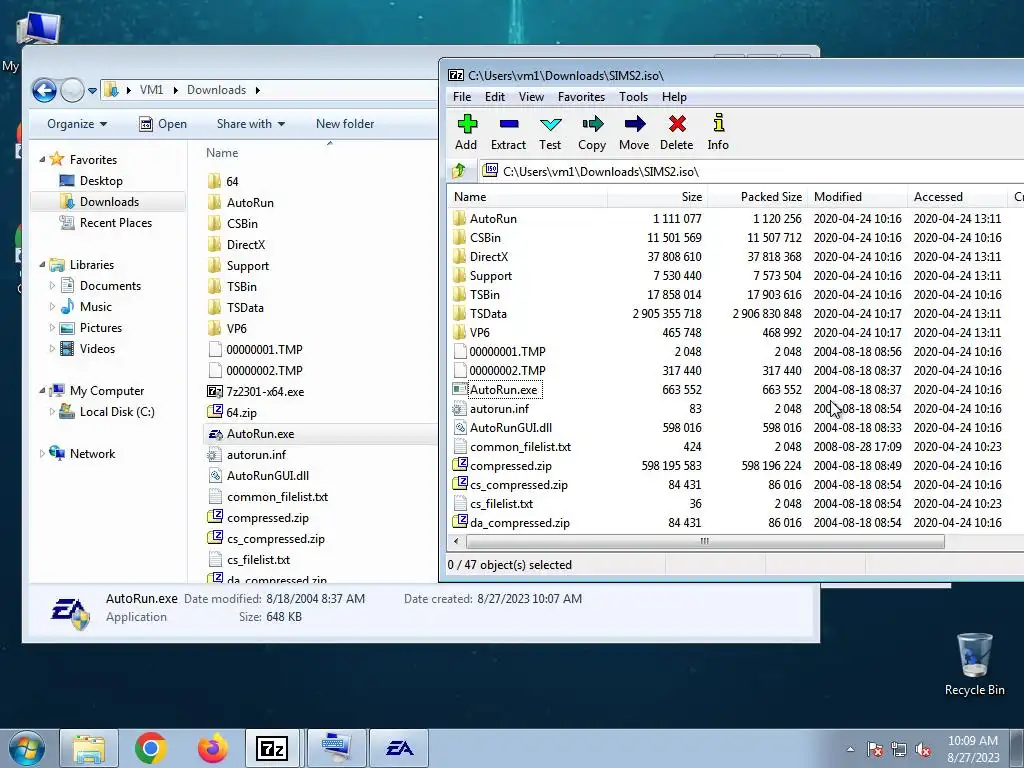Click the Test icon in 7-Zip toolbar
The height and width of the screenshot is (768, 1024).
(550, 132)
